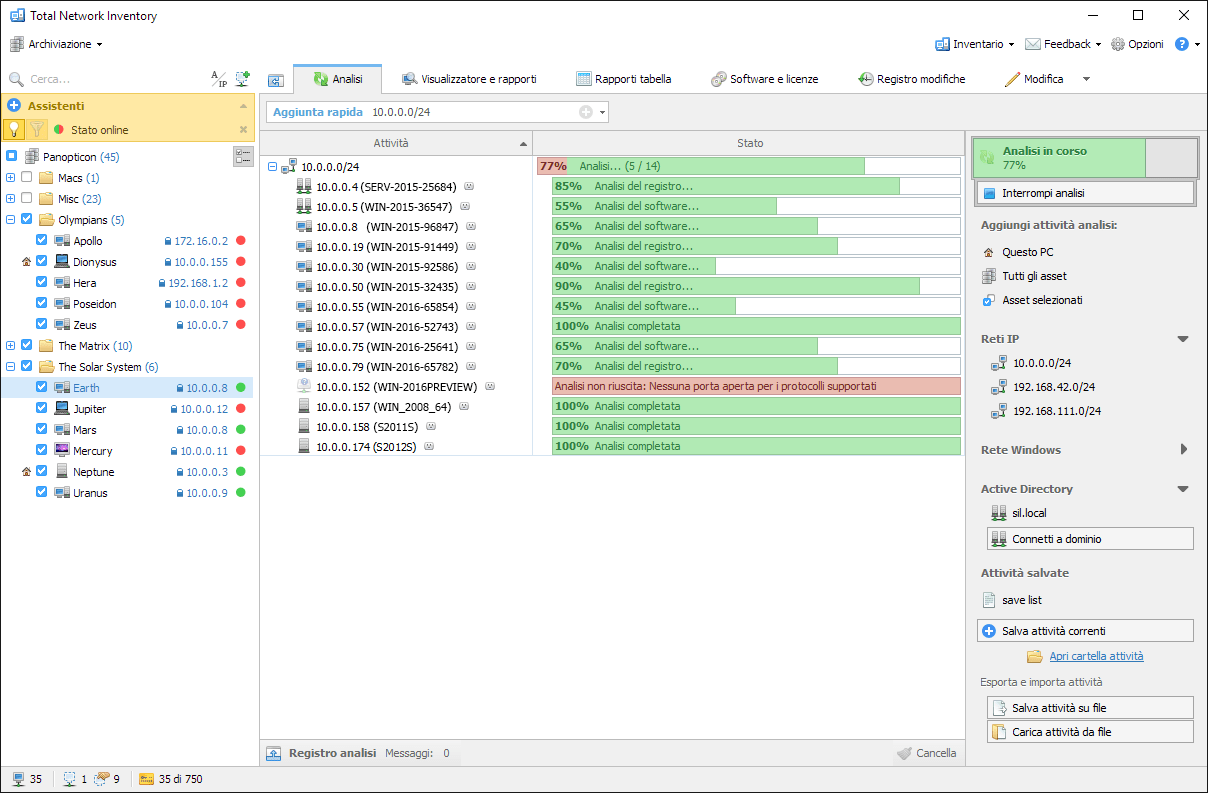
Task: Collapse the 10.0.0.0/24 task group
Action: coord(273,167)
